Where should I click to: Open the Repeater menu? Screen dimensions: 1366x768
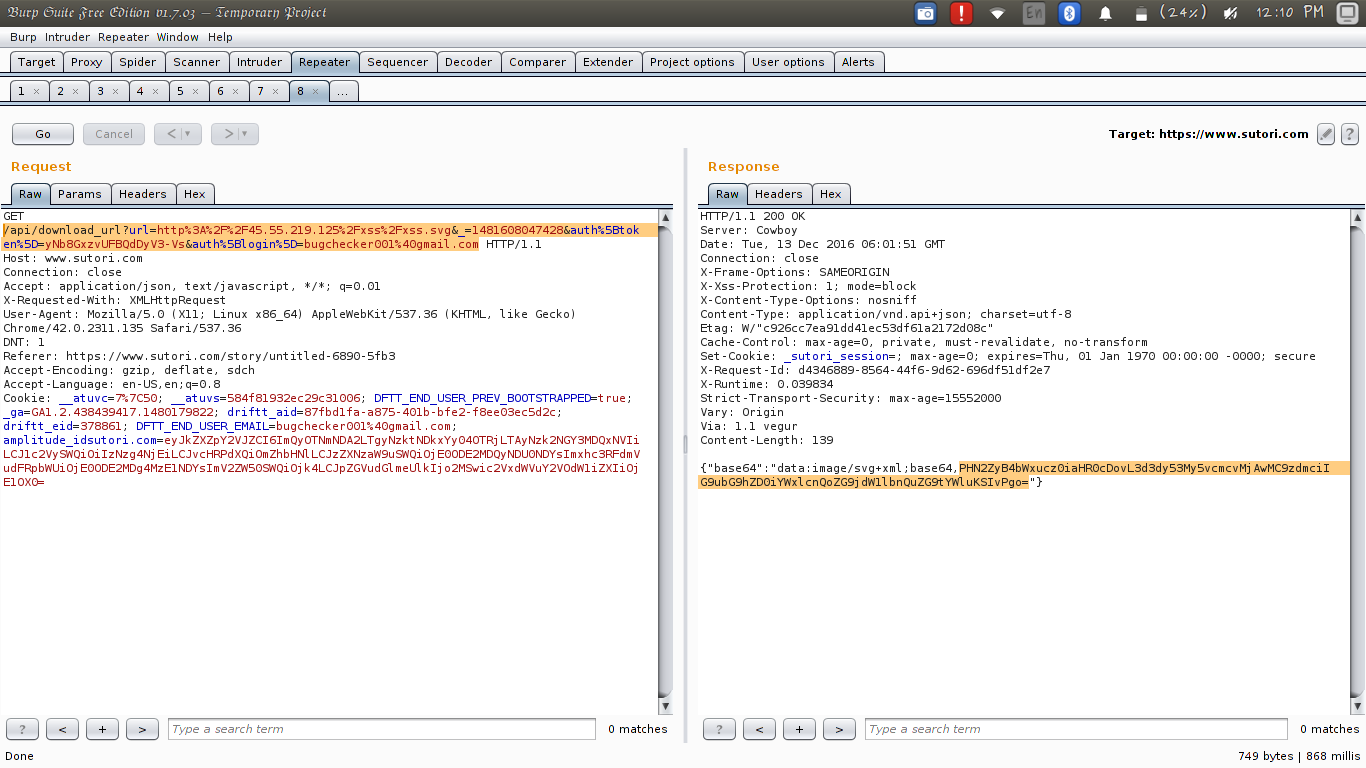coord(123,37)
